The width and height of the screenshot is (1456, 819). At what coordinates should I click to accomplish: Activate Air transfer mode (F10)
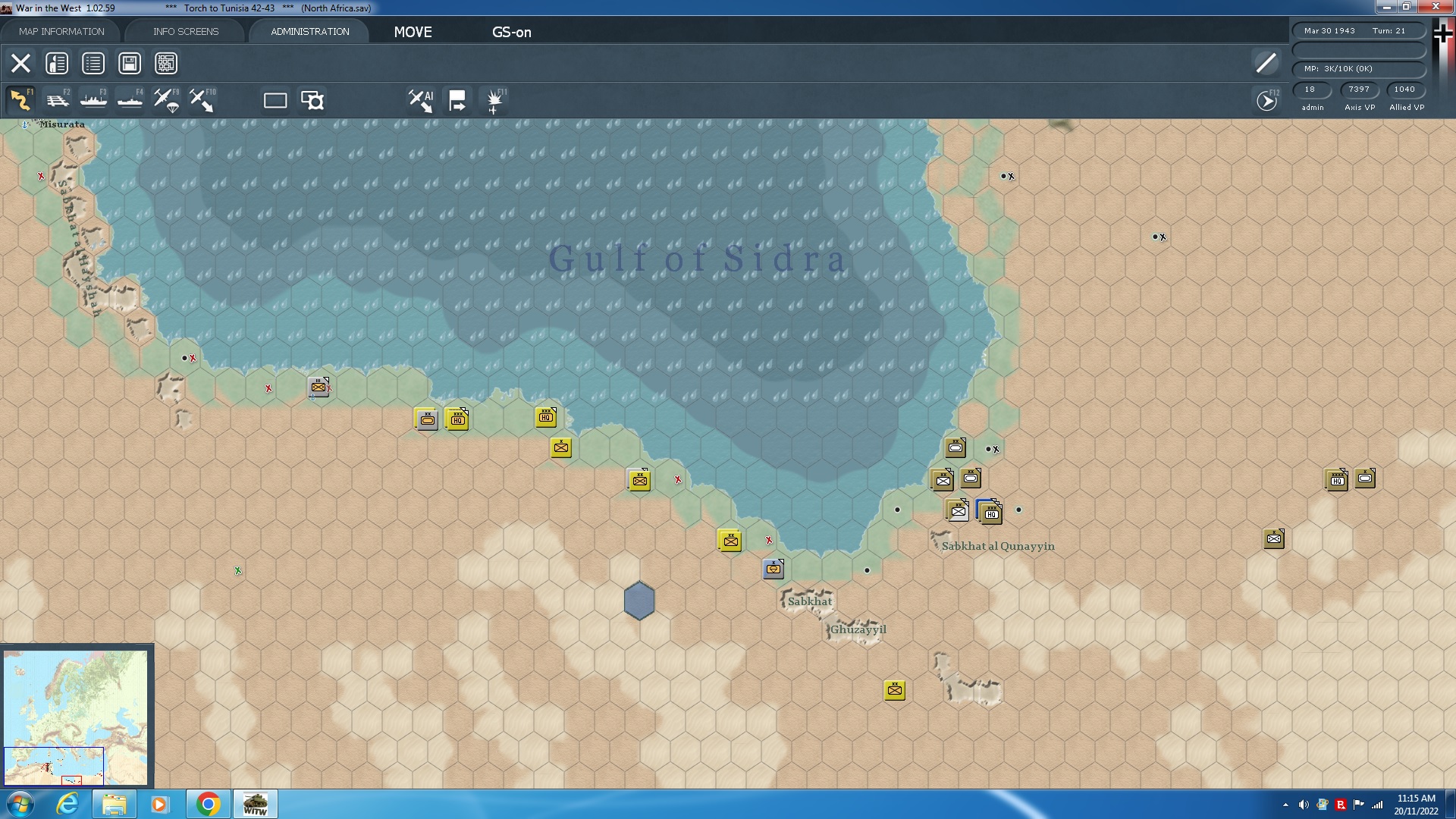coord(202,100)
